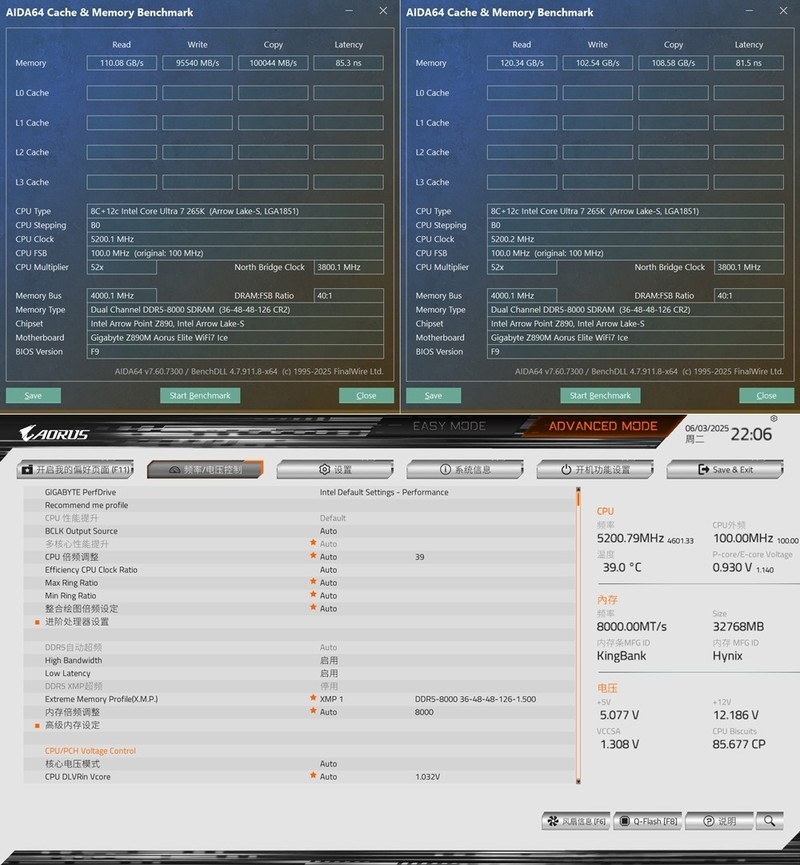The height and width of the screenshot is (865, 800).
Task: Select ADVANCED MODE
Action: (x=602, y=426)
